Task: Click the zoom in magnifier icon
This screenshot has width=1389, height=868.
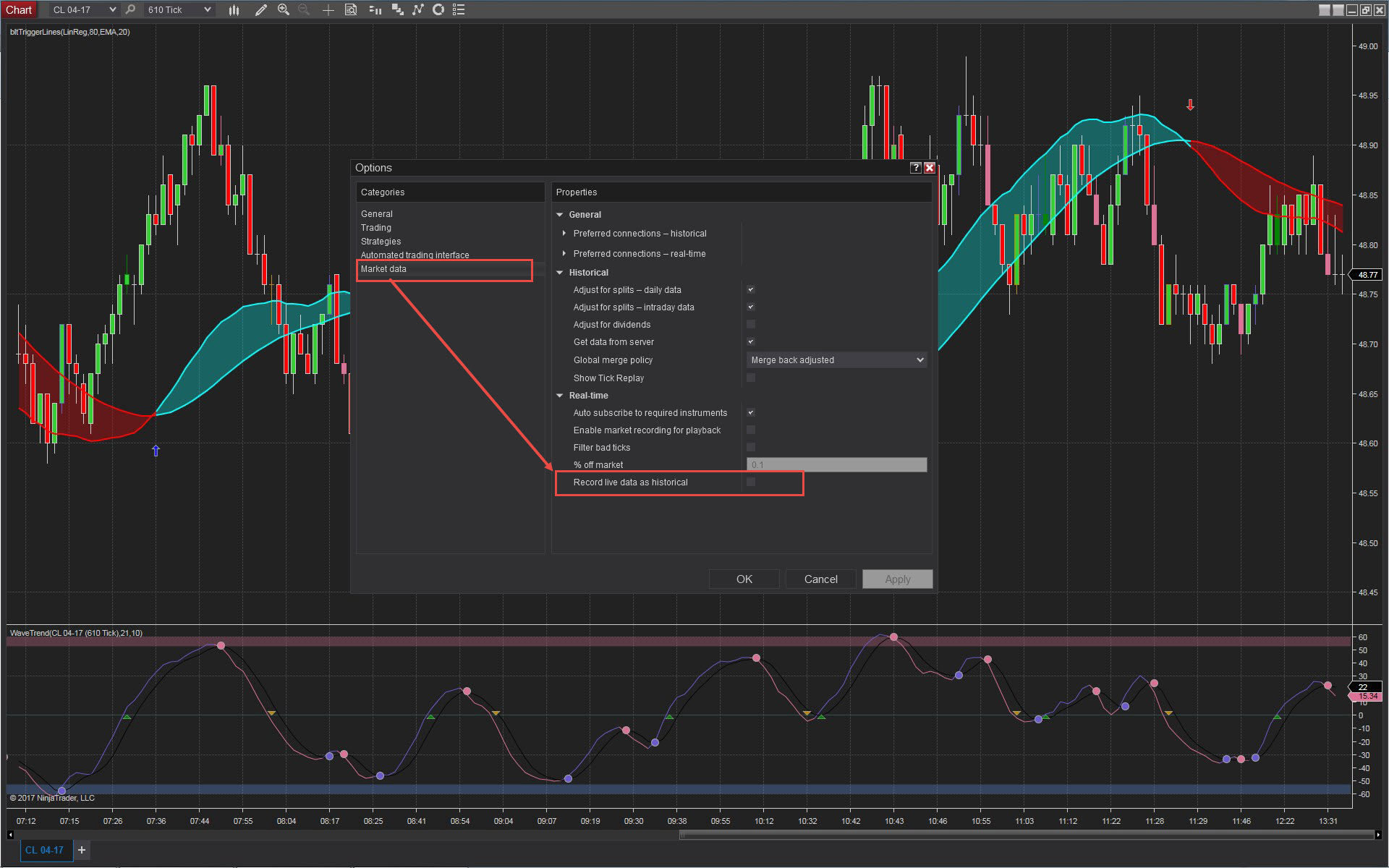Action: 284,10
